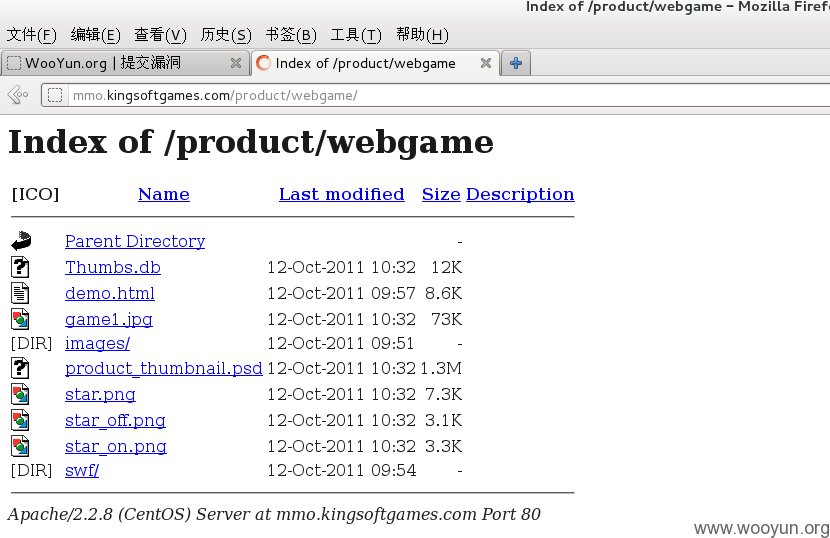Screen dimensions: 830x538
Task: Click the 12K size of Thumbs.db
Action: (x=446, y=267)
